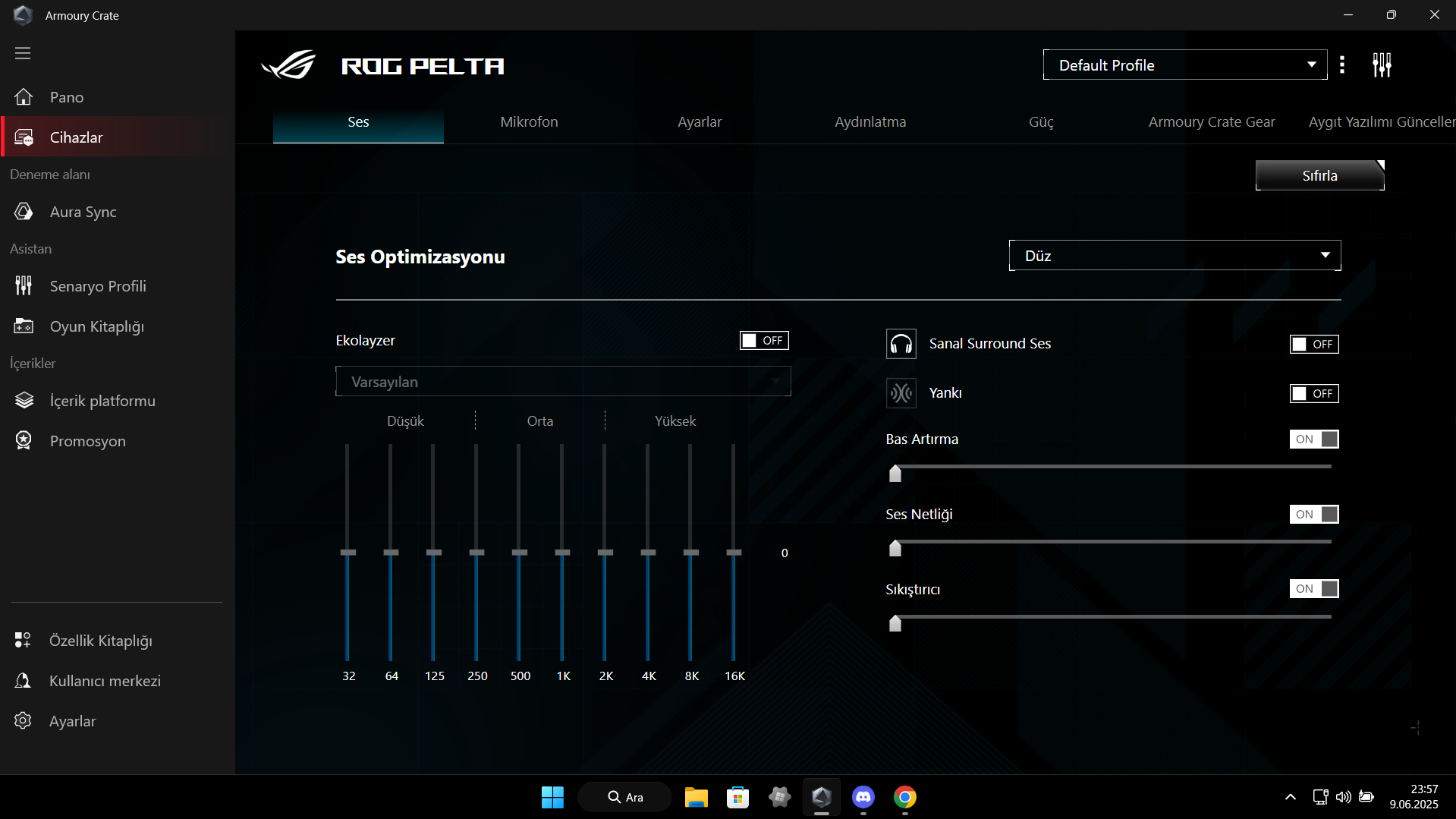Click the Sıkıştırıcı slider handle
This screenshot has width=1456, height=819.
895,623
